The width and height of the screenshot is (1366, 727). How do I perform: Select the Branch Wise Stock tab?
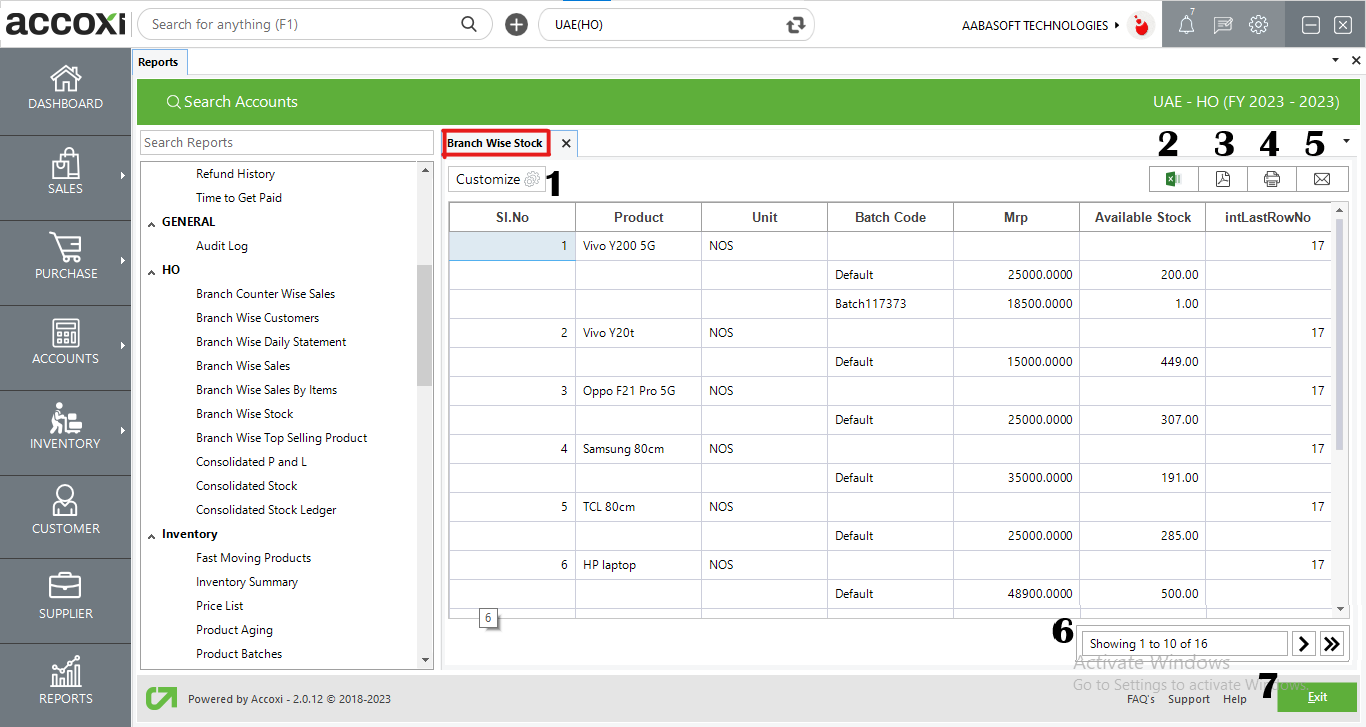(x=495, y=143)
